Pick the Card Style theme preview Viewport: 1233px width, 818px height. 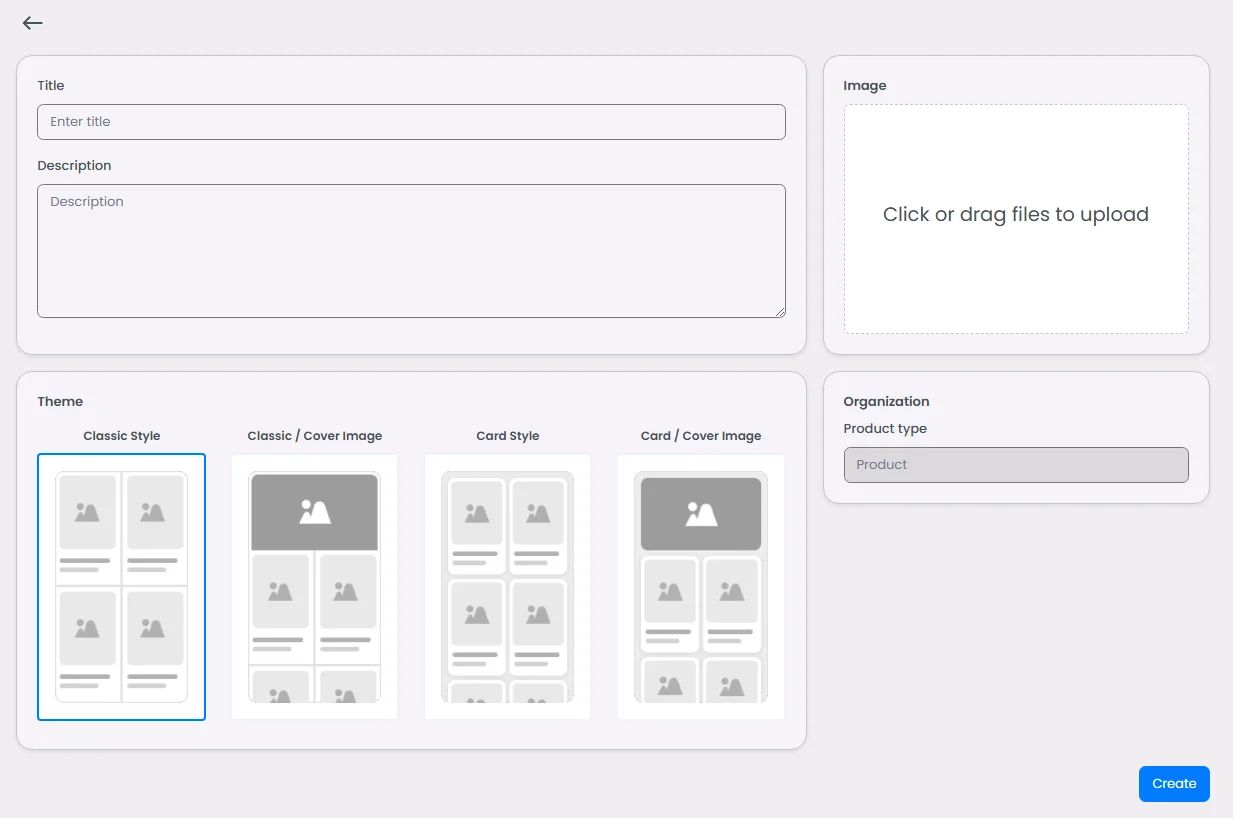click(x=507, y=587)
